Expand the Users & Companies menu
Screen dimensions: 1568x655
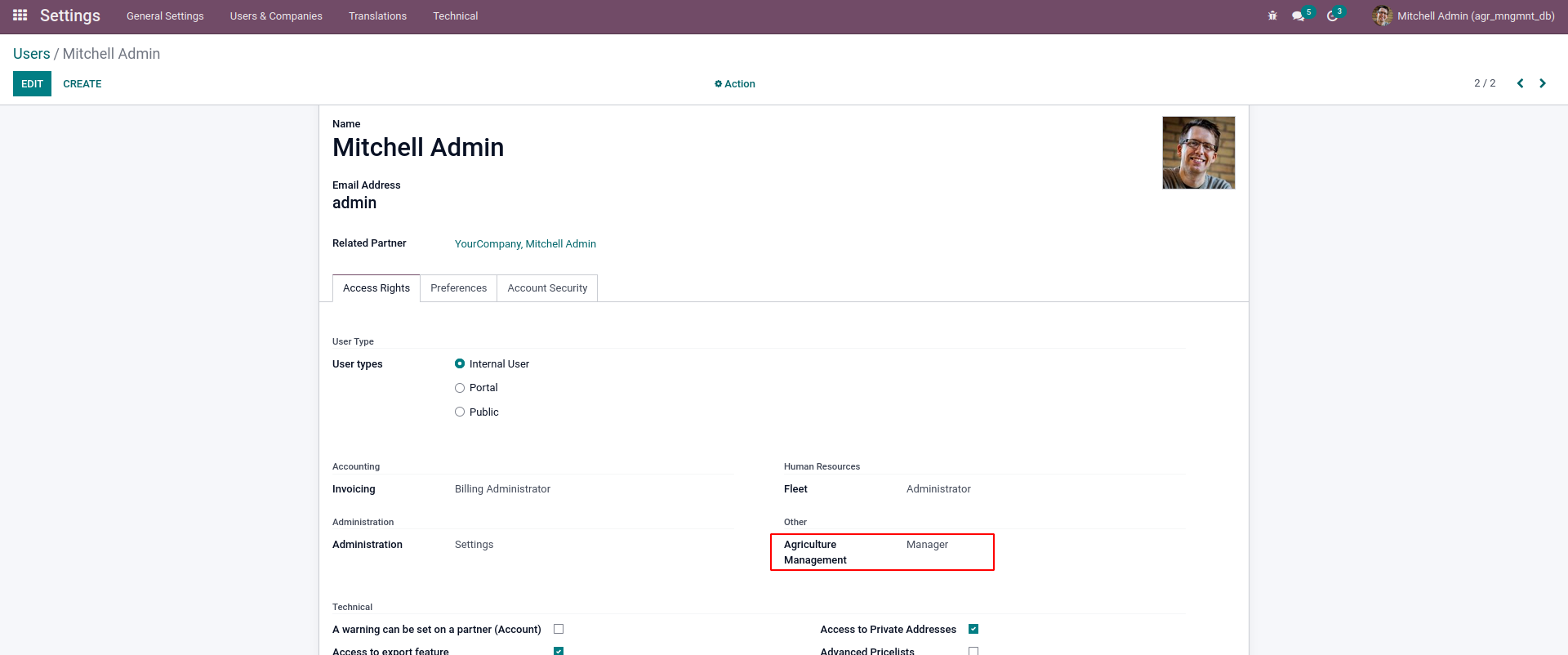[276, 16]
